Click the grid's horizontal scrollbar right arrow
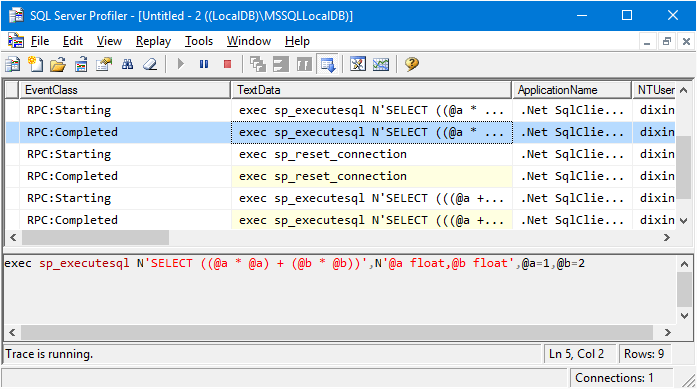 pyautogui.click(x=667, y=238)
